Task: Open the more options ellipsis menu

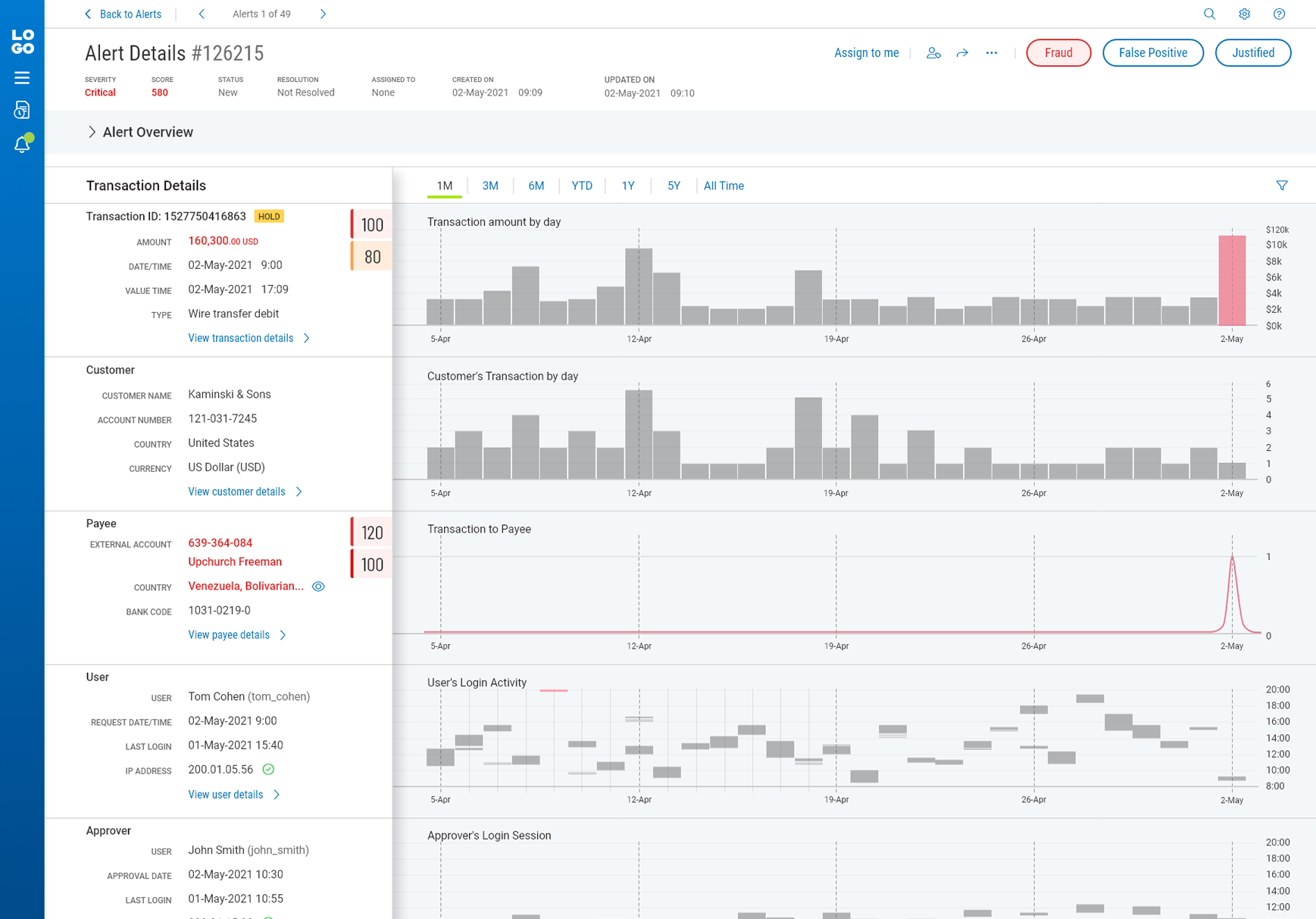Action: coord(991,53)
